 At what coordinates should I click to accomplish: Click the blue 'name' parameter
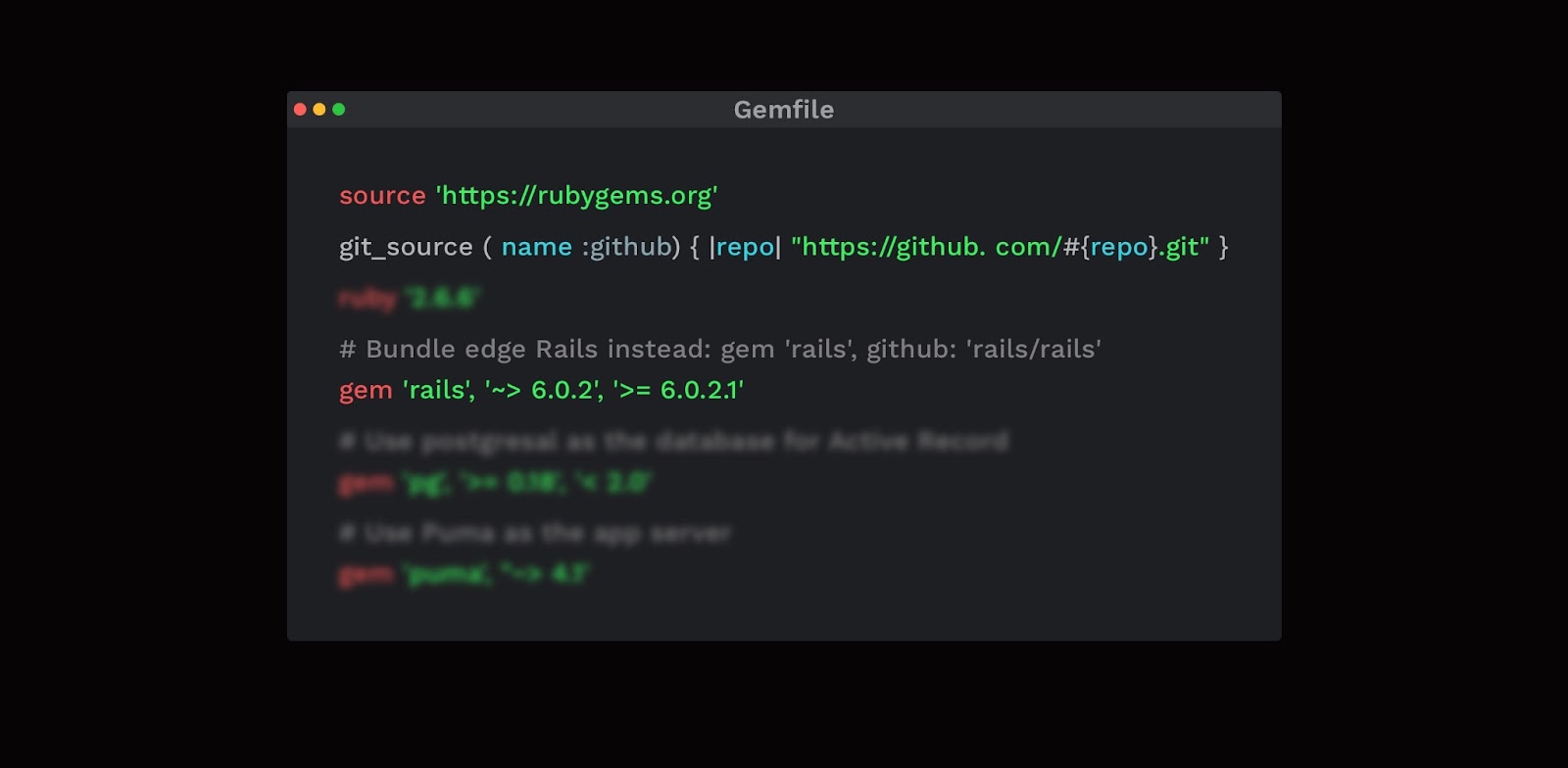click(x=537, y=247)
